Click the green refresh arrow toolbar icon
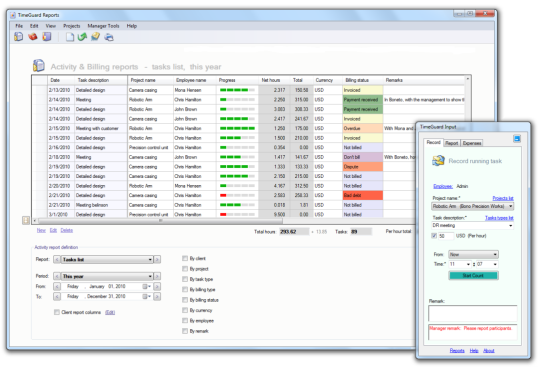The height and width of the screenshot is (369, 540). (82, 37)
